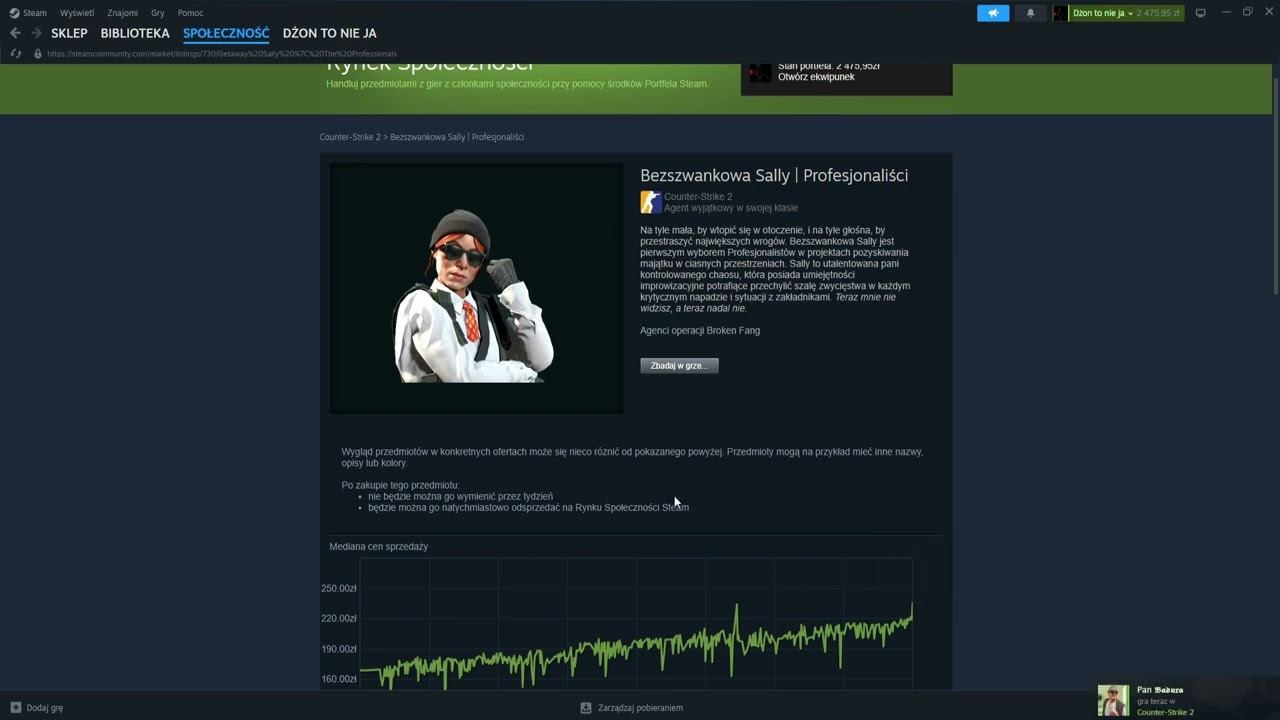The image size is (1280, 720).
Task: Click the downloads icon beside Zarządzaj pobieraniem
Action: click(x=586, y=708)
